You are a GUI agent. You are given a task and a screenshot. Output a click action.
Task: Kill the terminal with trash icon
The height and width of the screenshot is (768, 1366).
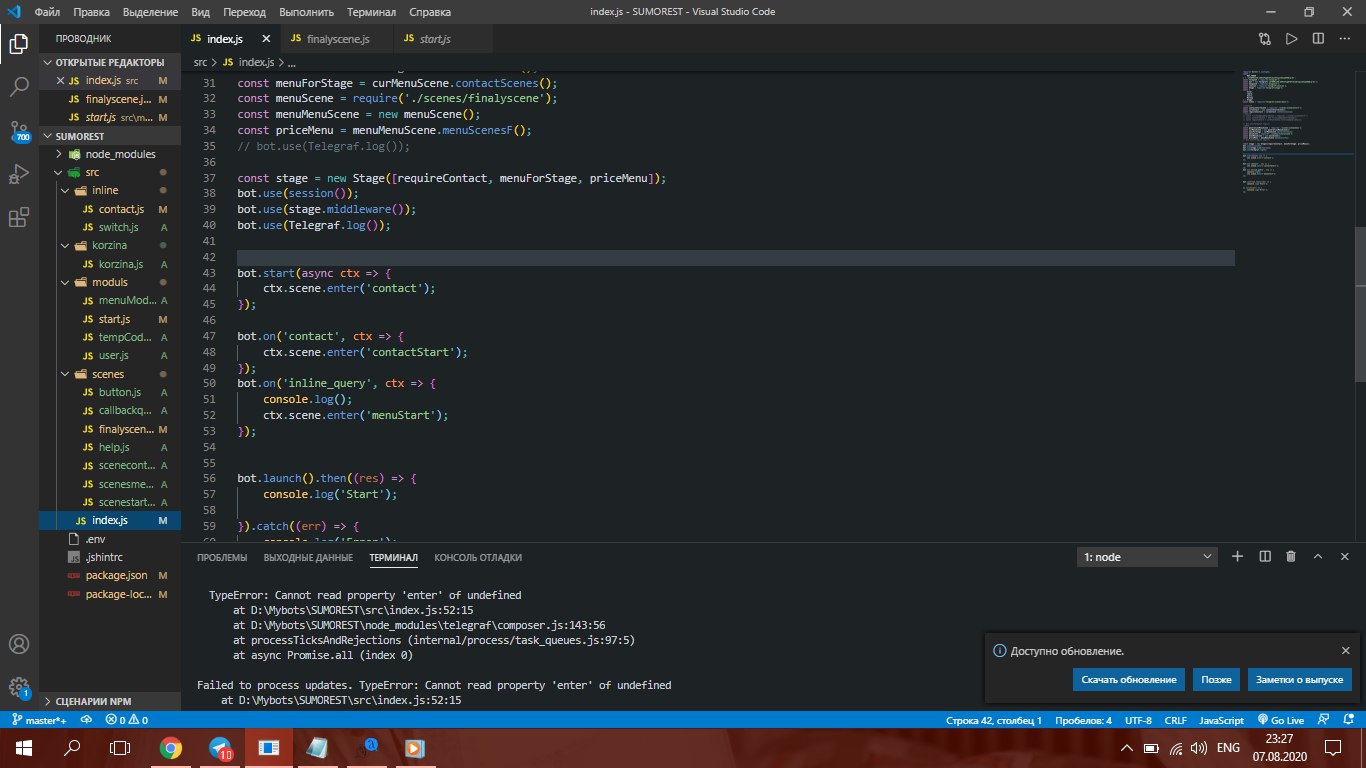pos(1291,557)
